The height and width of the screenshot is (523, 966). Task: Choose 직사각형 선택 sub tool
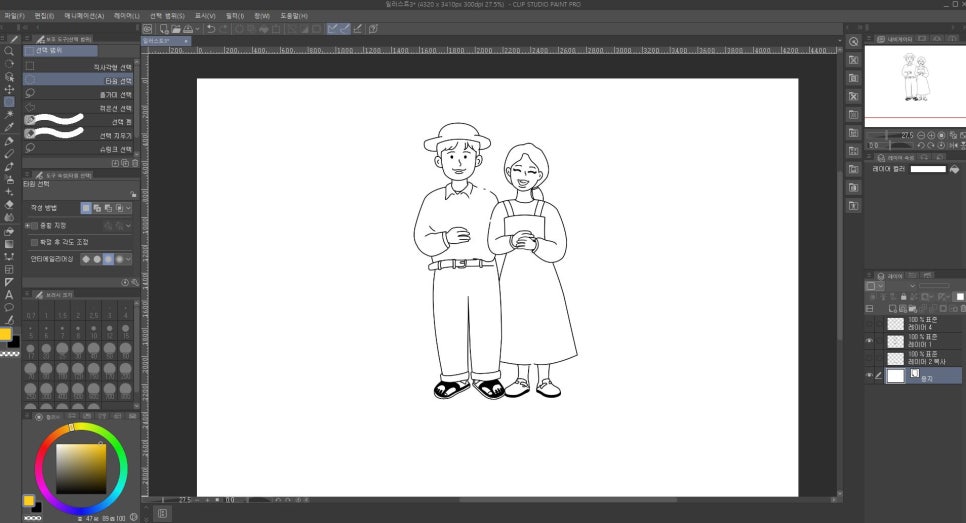click(78, 67)
